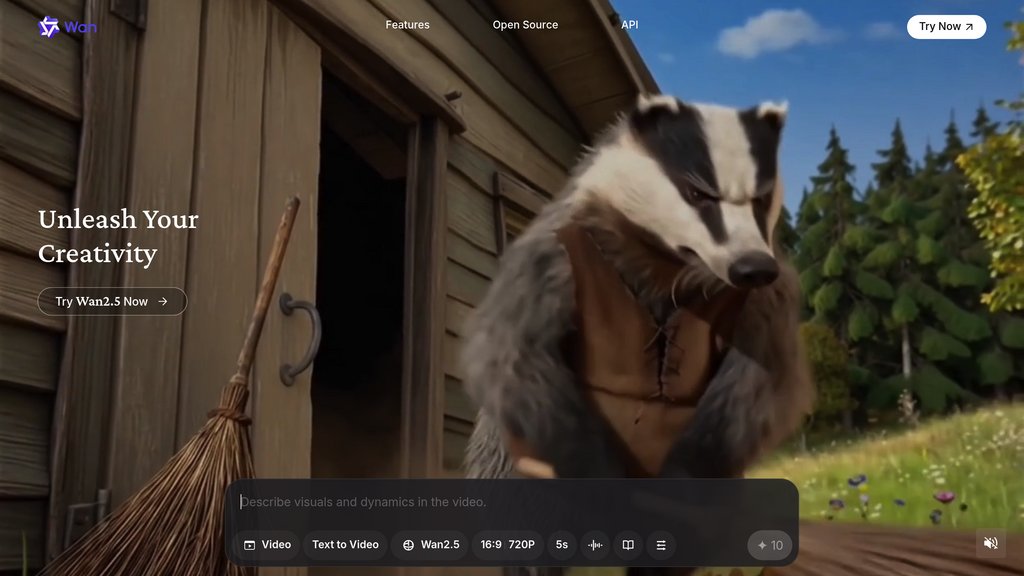Open the prompt library book icon
The height and width of the screenshot is (576, 1024).
coord(628,545)
